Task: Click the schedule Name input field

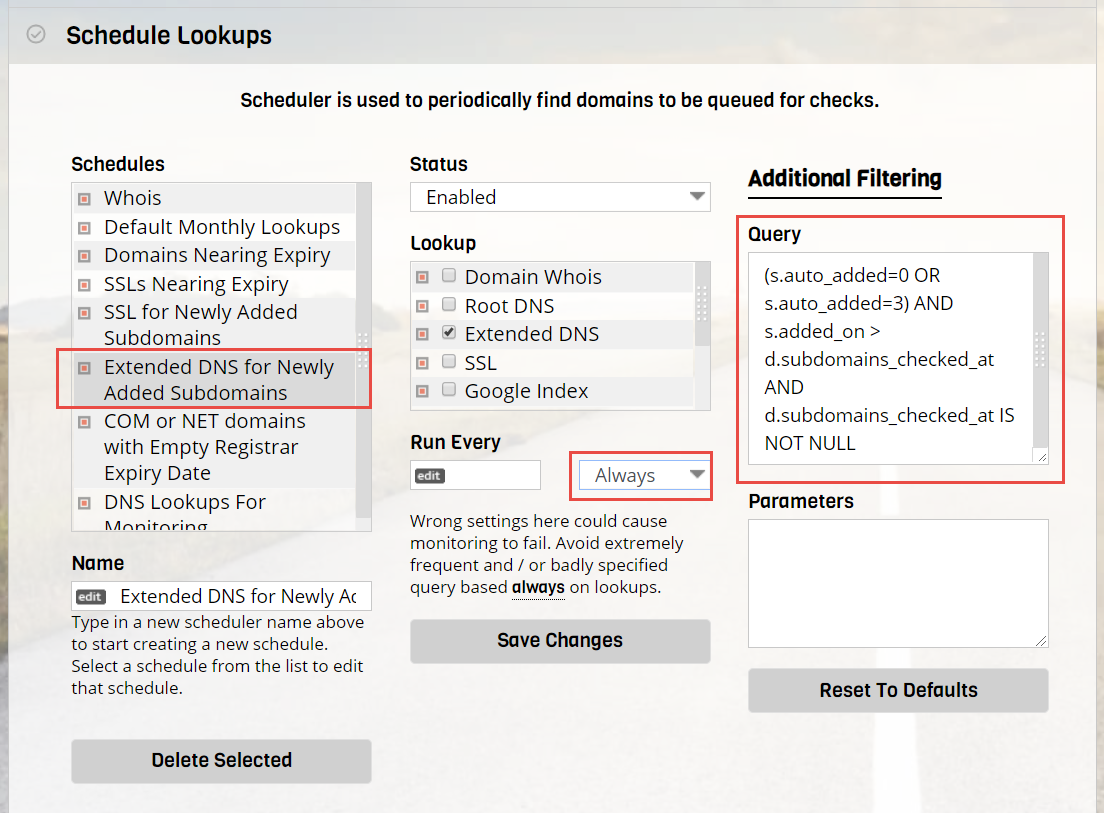Action: (x=221, y=597)
